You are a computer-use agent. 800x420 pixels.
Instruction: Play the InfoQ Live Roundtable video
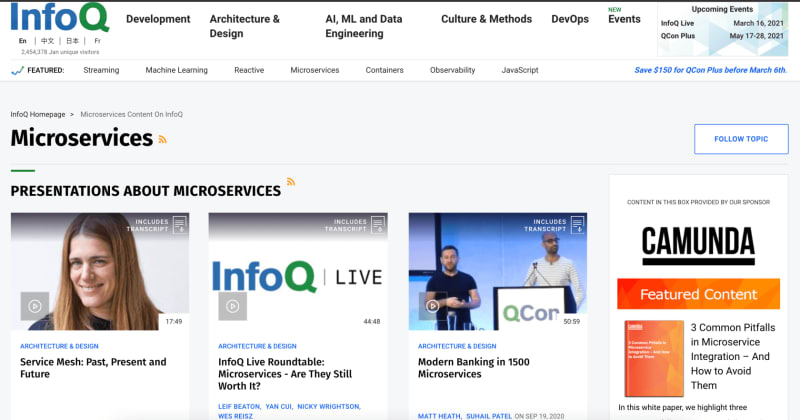(x=233, y=306)
